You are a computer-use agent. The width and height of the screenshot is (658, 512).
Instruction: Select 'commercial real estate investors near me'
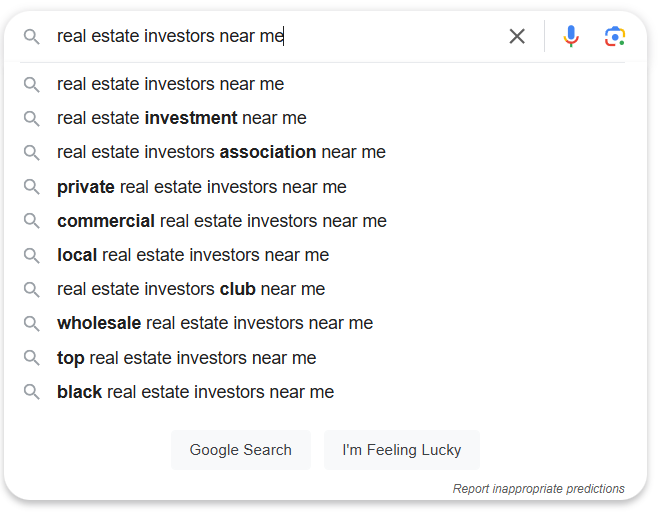[222, 221]
